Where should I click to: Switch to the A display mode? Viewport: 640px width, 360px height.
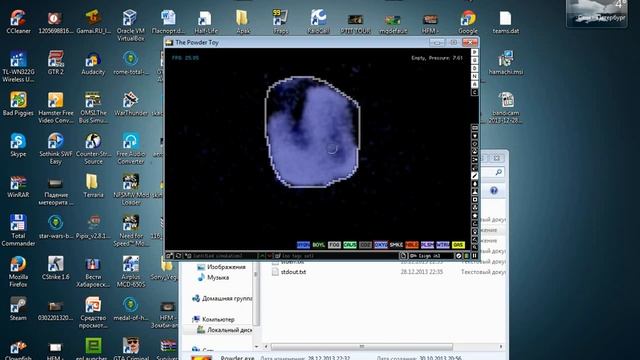474,84
